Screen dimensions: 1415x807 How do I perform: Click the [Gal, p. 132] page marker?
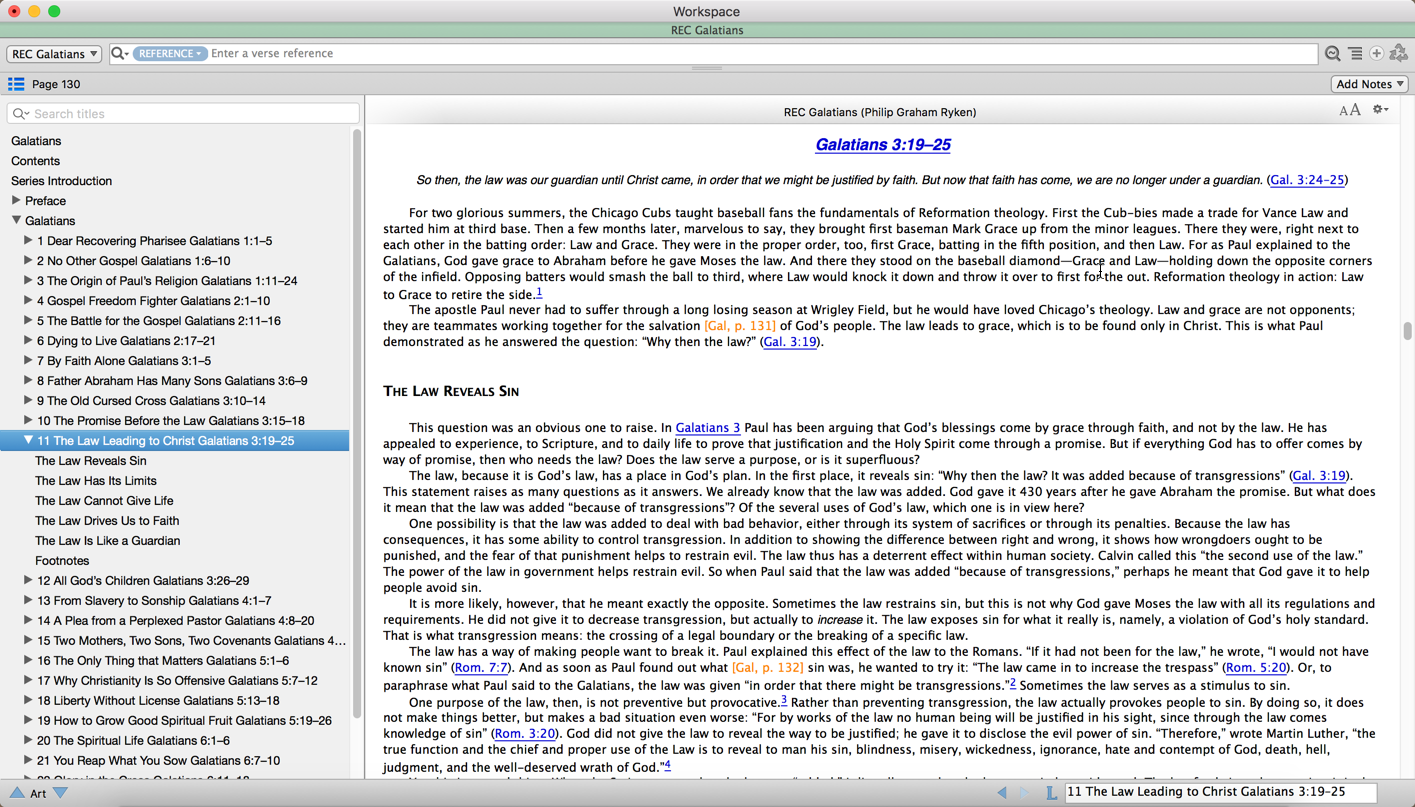pos(768,668)
